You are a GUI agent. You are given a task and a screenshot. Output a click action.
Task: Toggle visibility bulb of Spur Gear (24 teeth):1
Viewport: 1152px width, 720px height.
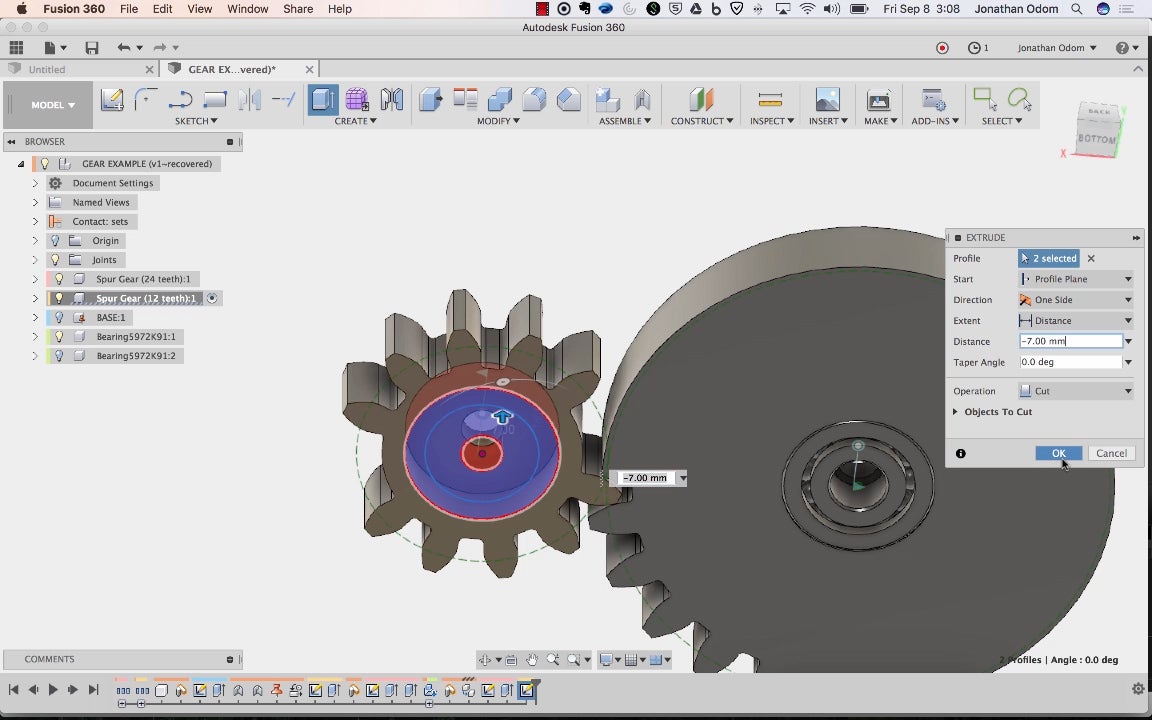pyautogui.click(x=59, y=279)
